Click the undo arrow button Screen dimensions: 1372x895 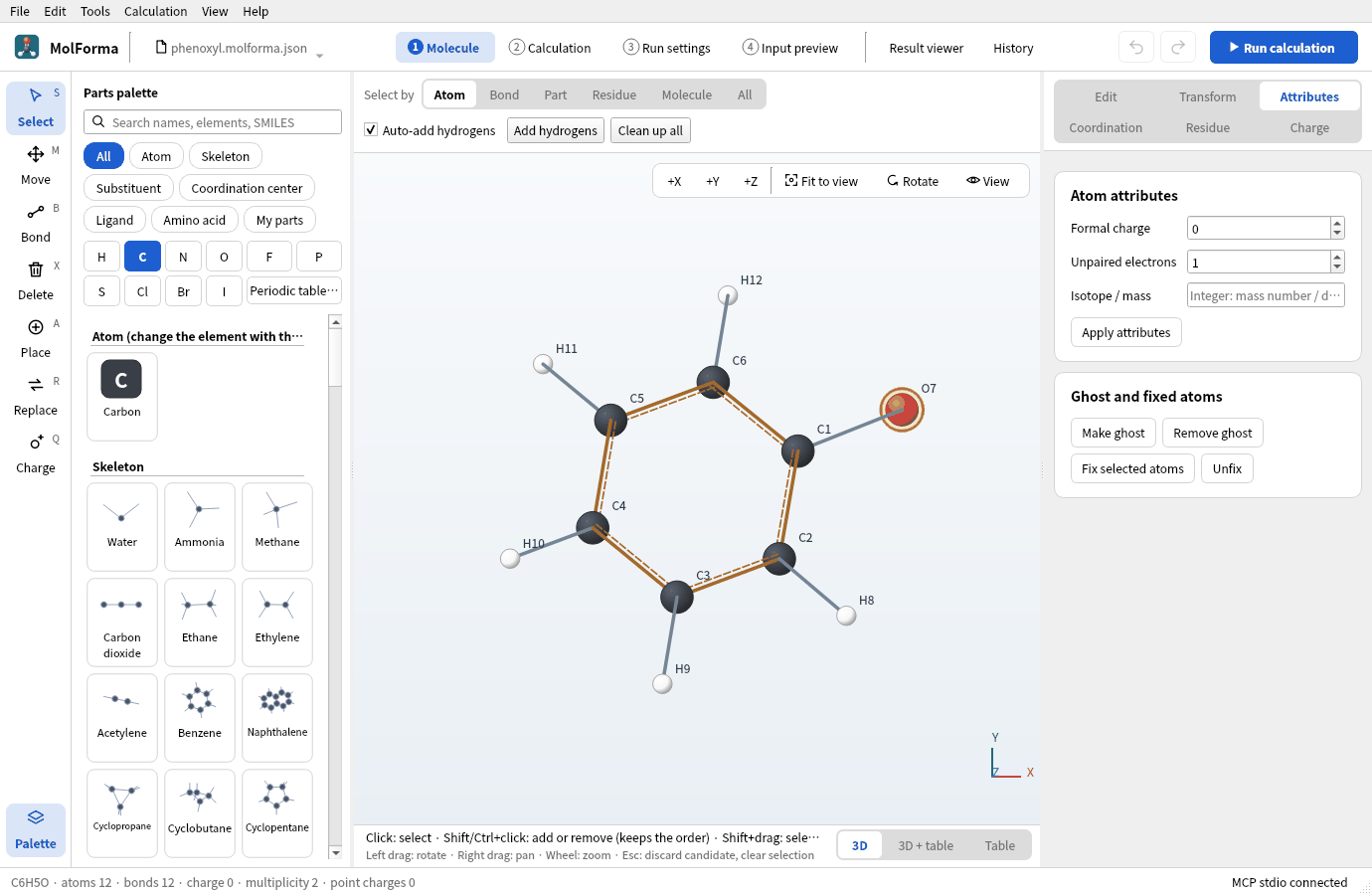pos(1136,48)
